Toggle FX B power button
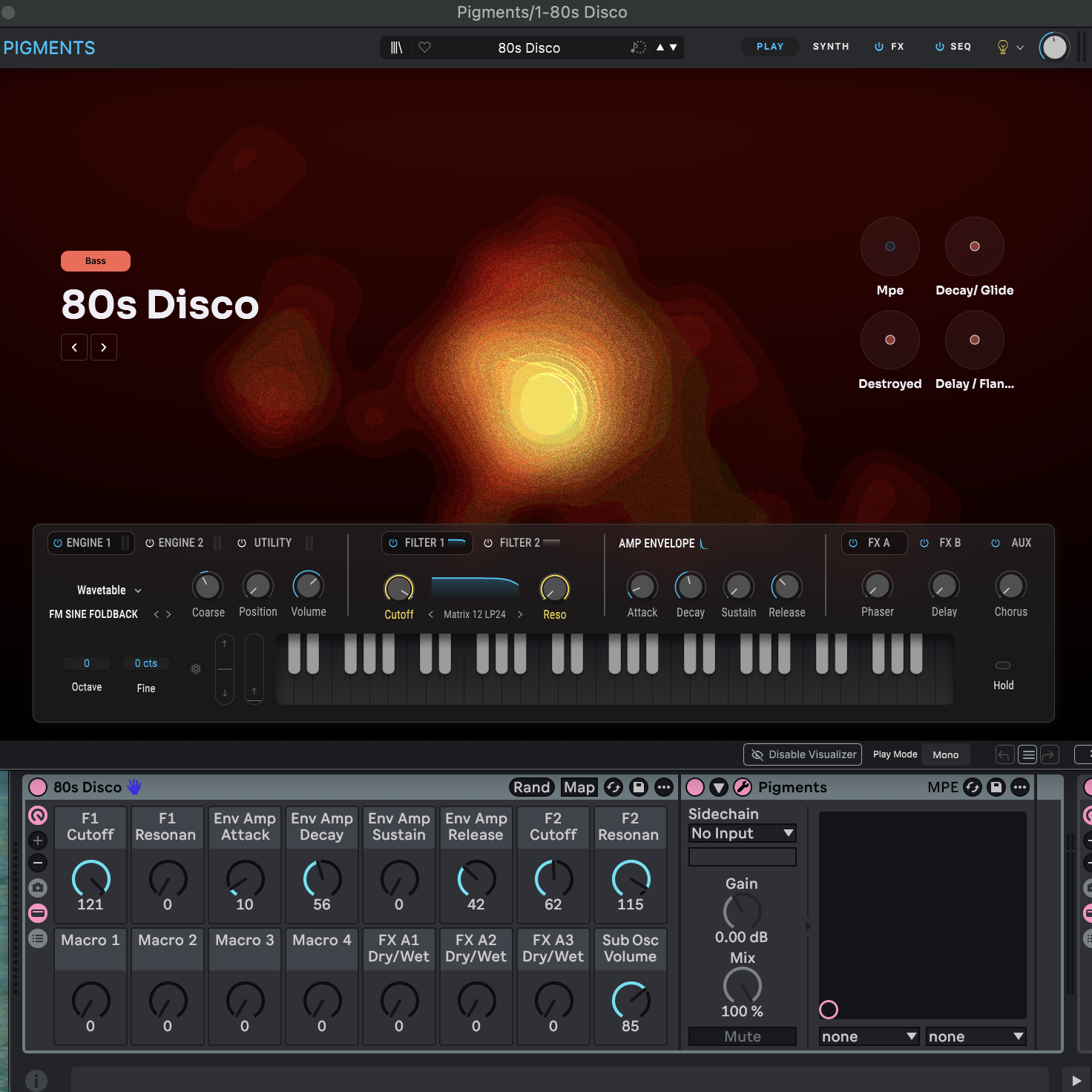This screenshot has height=1092, width=1092. (x=924, y=543)
